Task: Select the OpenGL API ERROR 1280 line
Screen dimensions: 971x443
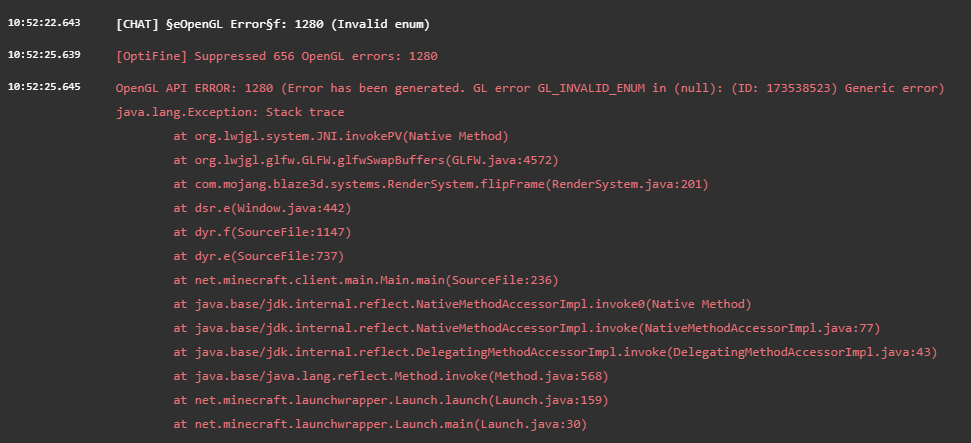Action: [530, 88]
